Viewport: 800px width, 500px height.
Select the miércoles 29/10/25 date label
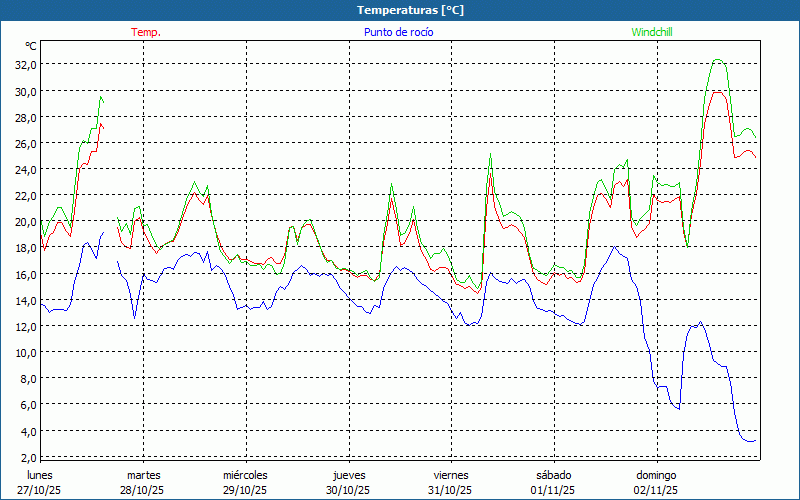[x=245, y=482]
